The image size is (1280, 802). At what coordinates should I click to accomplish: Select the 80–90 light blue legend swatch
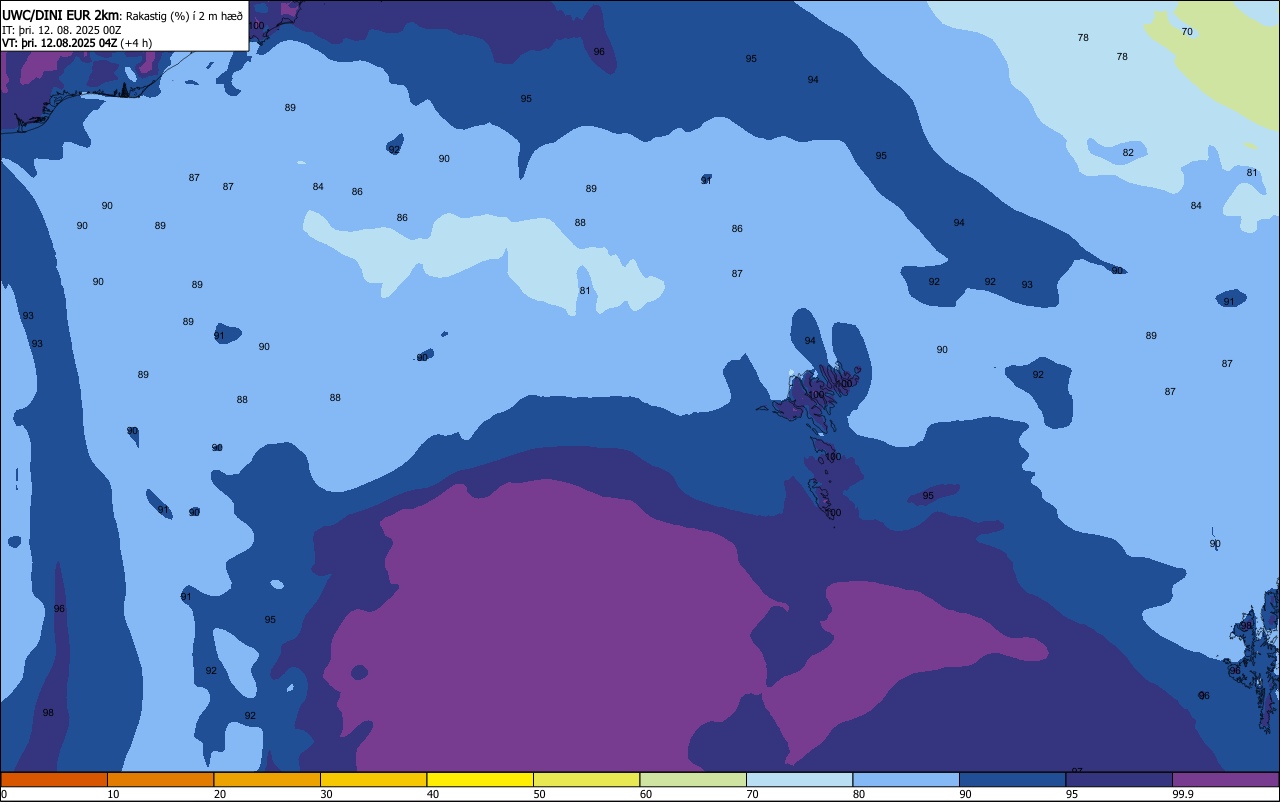[x=906, y=779]
